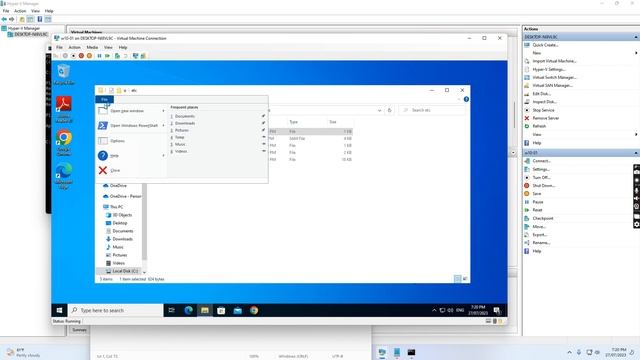Image resolution: width=640 pixels, height=360 pixels.
Task: Open Adobe Acrobat shortcut on VM desktop
Action: pyautogui.click(x=64, y=109)
